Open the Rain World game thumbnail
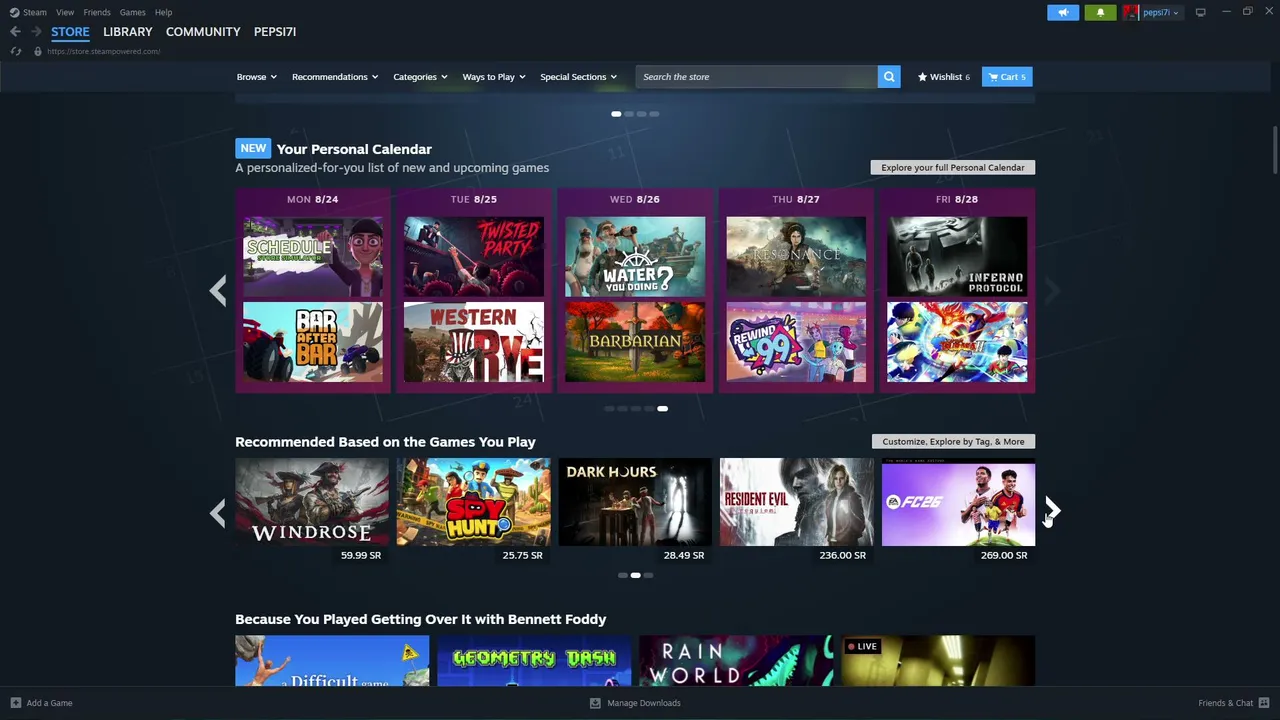The width and height of the screenshot is (1280, 720). click(x=736, y=661)
